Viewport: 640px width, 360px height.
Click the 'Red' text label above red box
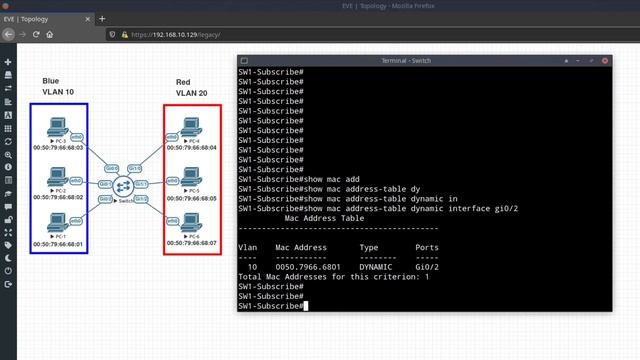(x=183, y=82)
